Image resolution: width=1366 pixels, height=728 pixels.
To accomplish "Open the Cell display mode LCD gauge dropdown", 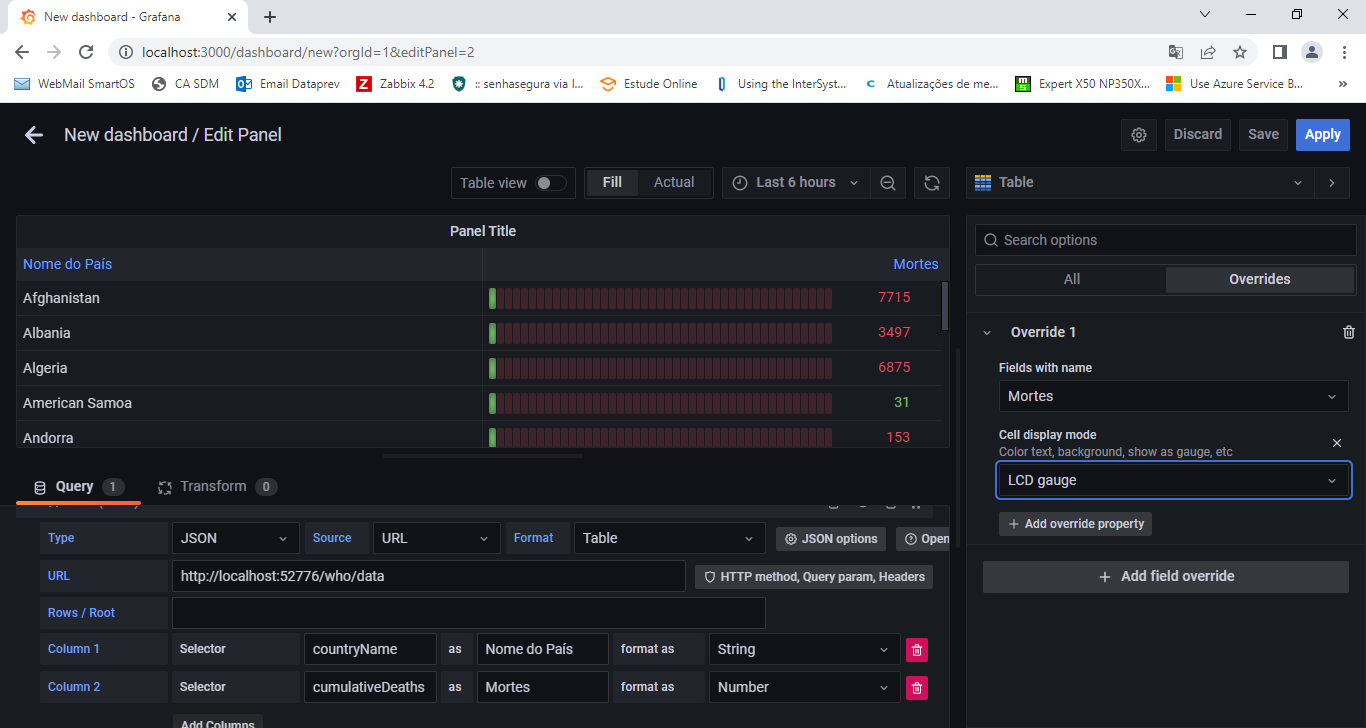I will click(1171, 481).
